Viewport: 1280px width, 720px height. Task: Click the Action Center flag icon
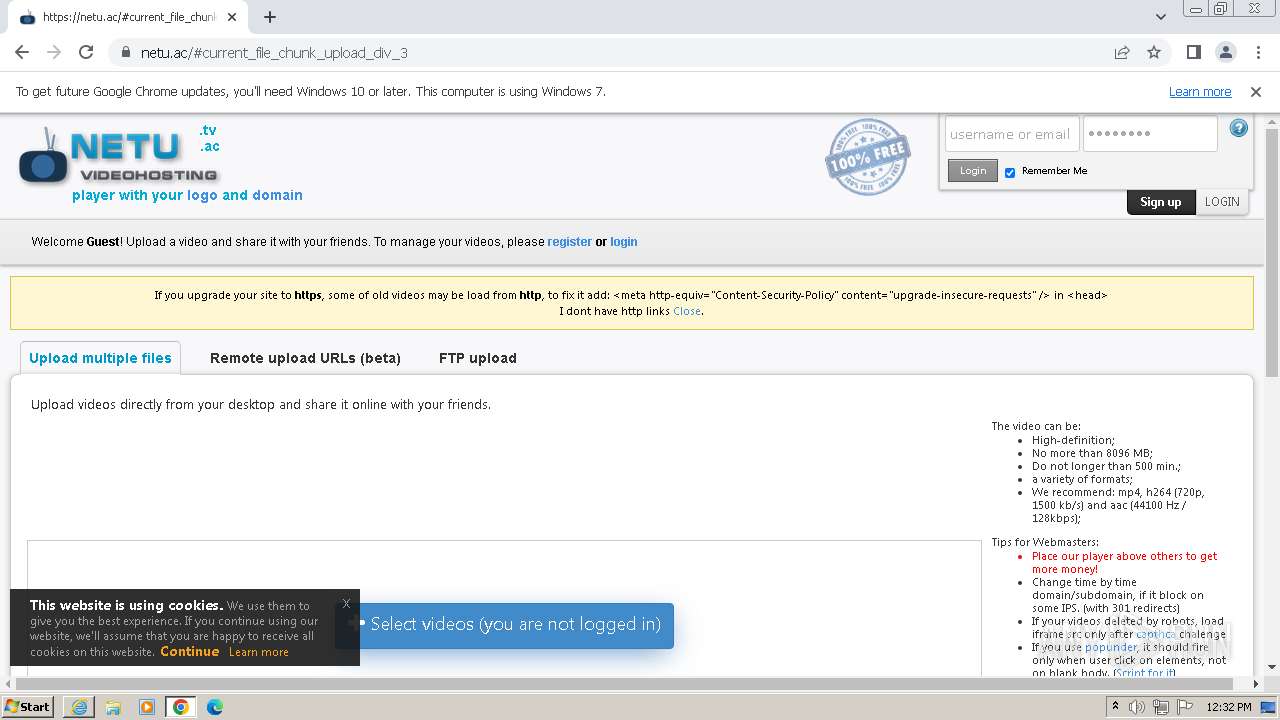[1183, 707]
